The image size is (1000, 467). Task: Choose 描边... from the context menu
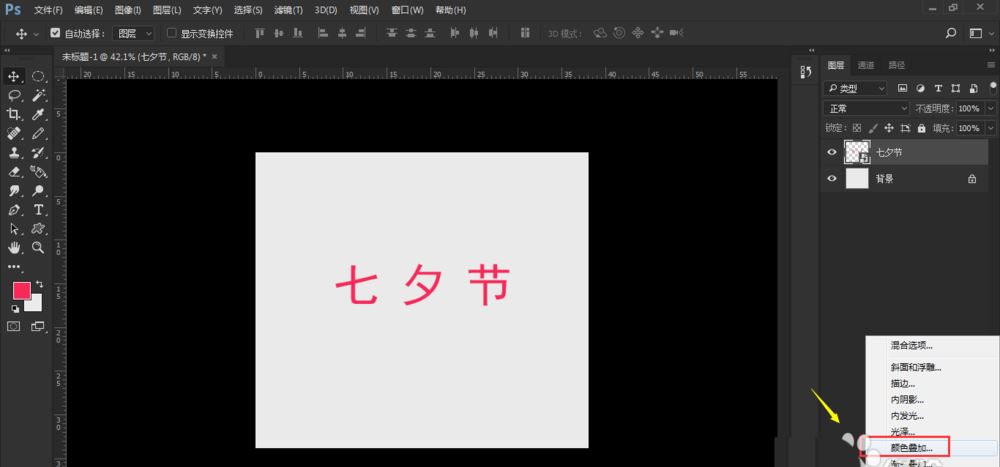[x=902, y=383]
